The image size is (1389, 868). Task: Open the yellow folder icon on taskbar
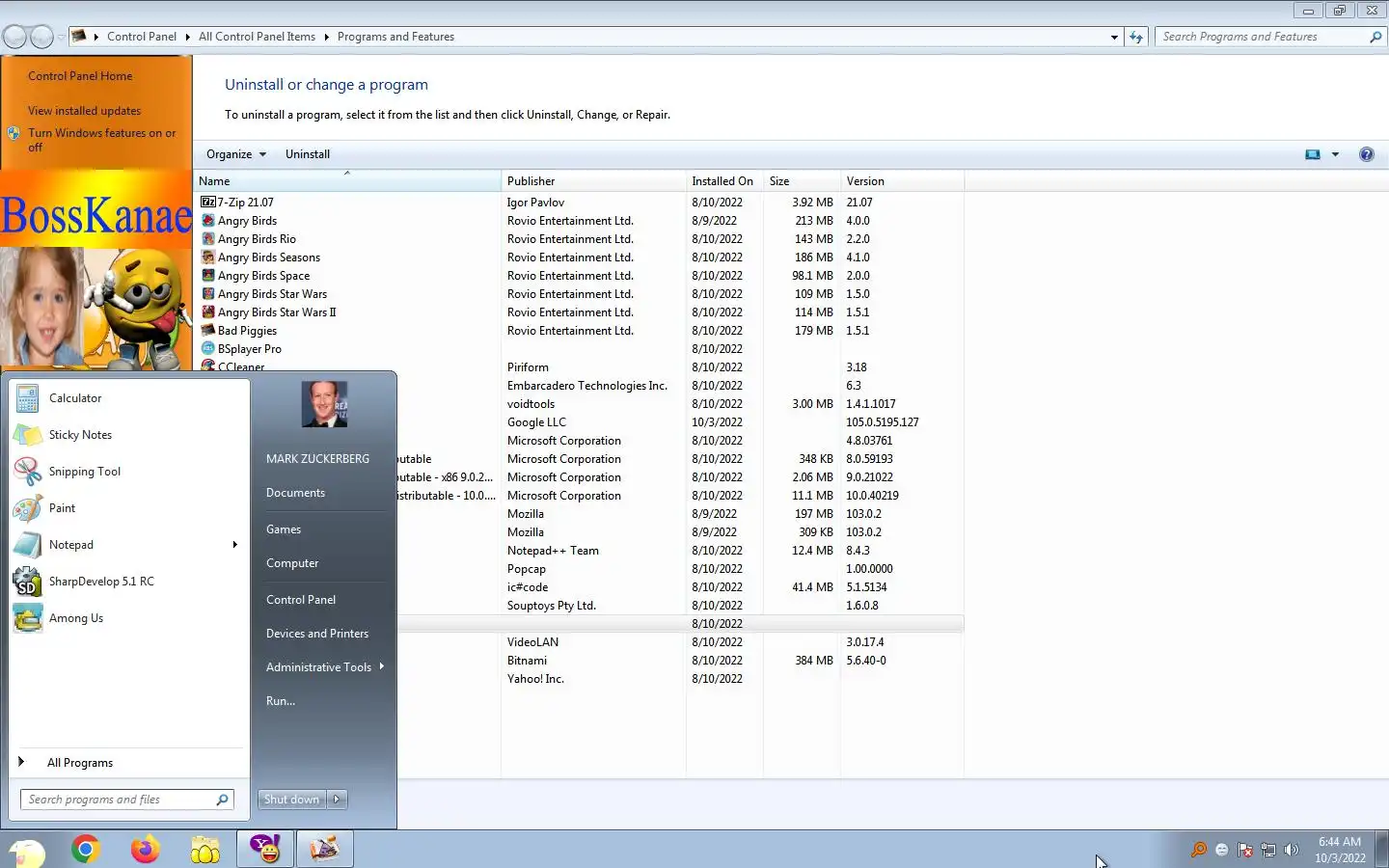tap(205, 849)
